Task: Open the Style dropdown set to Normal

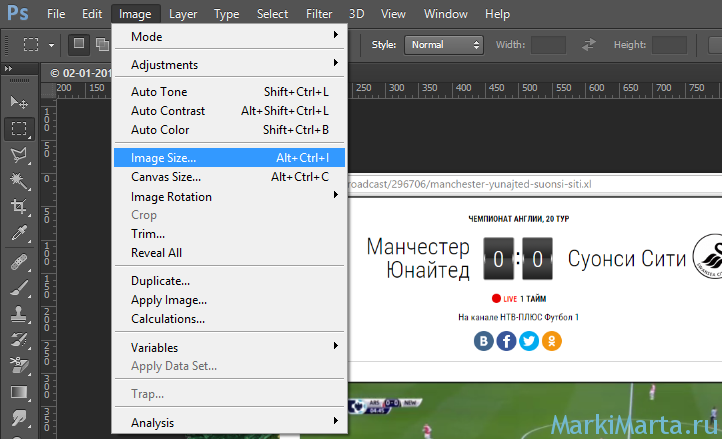Action: 444,45
